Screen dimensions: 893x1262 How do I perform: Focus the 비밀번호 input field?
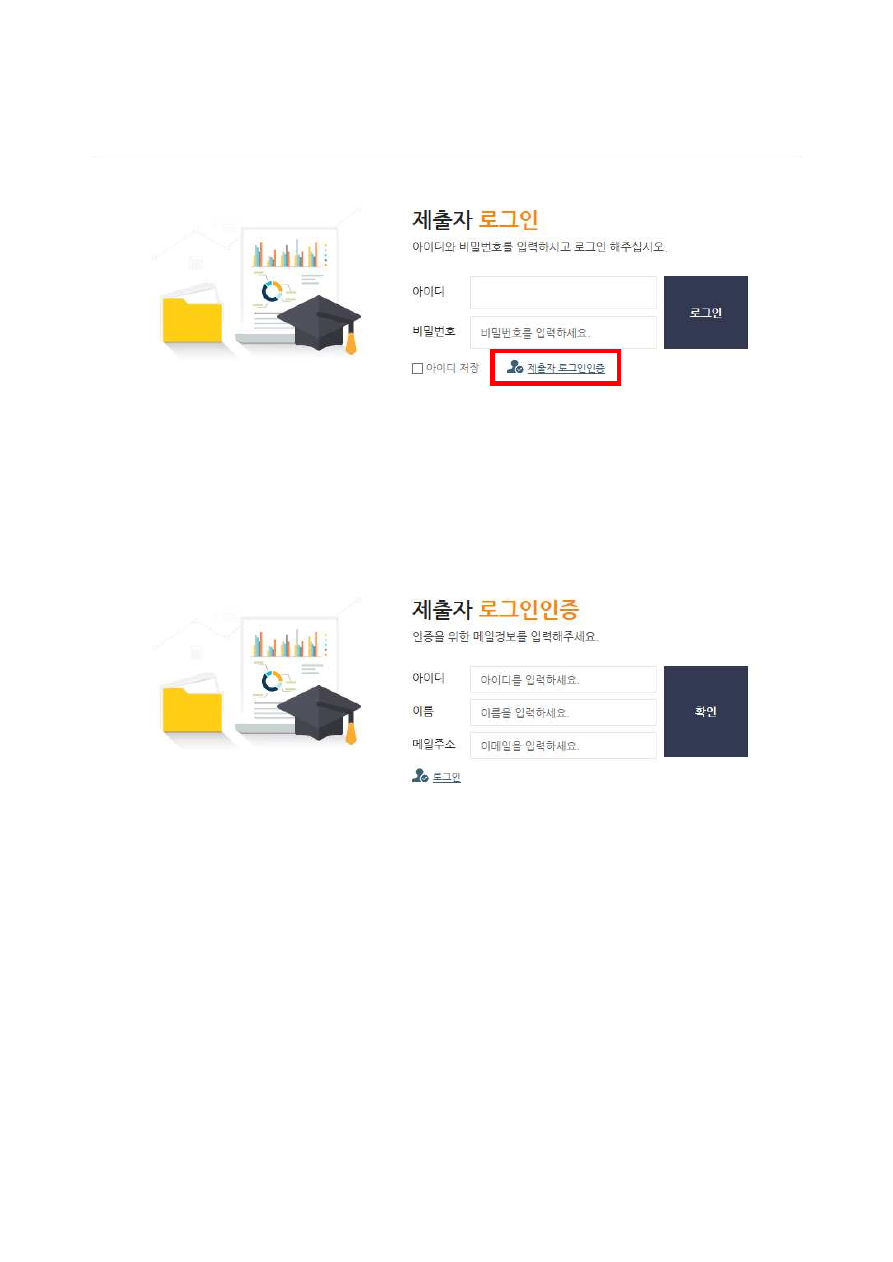(x=564, y=332)
